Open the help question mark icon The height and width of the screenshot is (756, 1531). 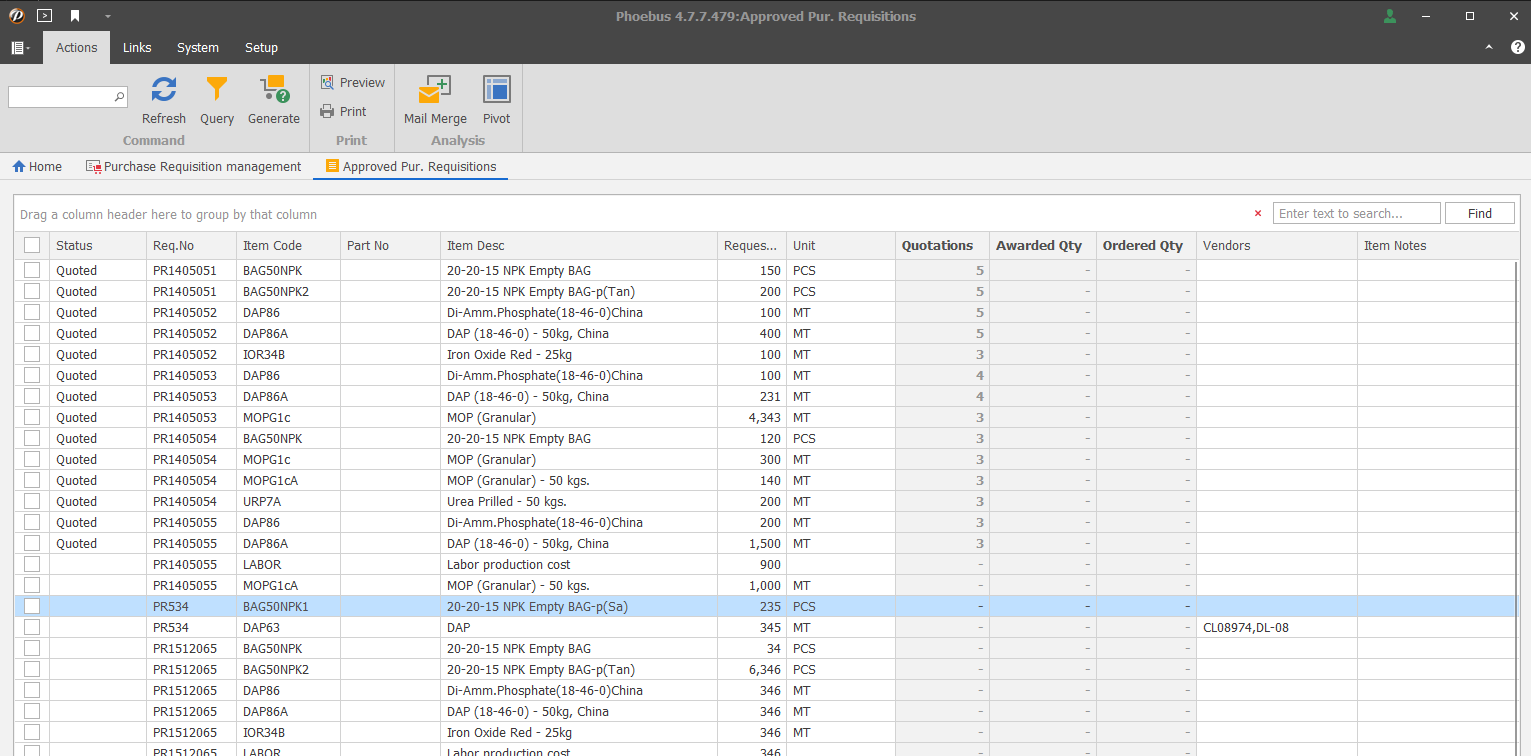point(1517,47)
